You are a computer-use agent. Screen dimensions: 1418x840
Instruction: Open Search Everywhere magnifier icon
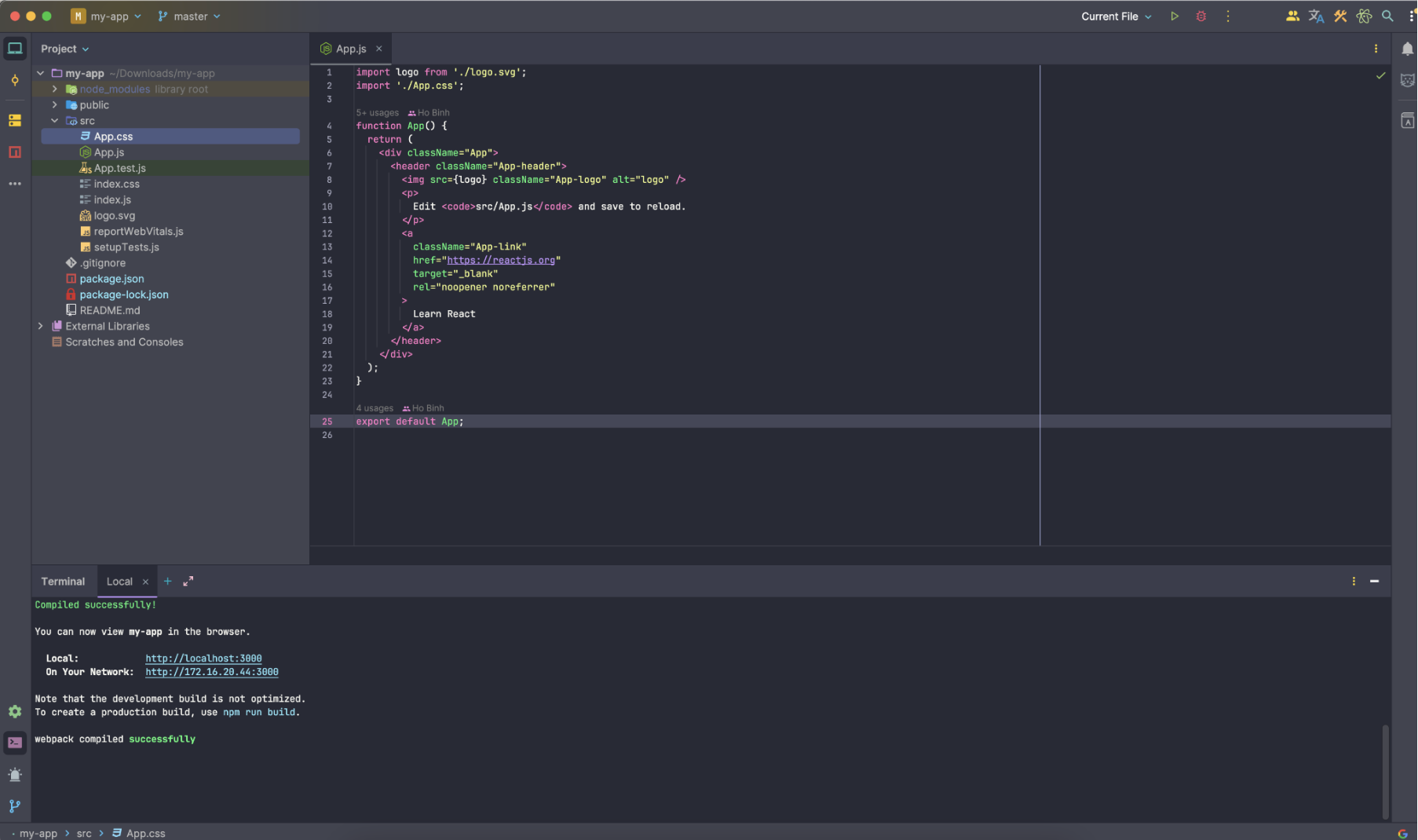(1388, 16)
